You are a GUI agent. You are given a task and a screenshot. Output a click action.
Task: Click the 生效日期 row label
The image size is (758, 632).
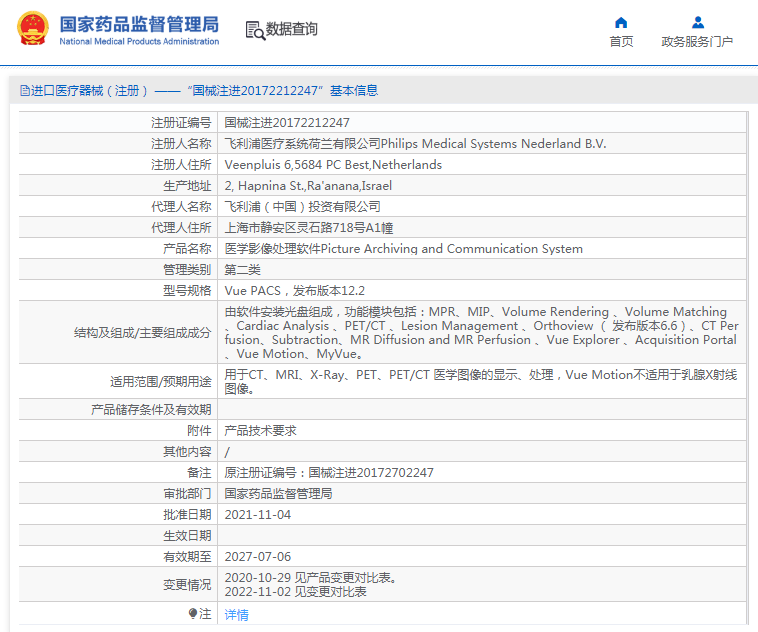tap(187, 536)
